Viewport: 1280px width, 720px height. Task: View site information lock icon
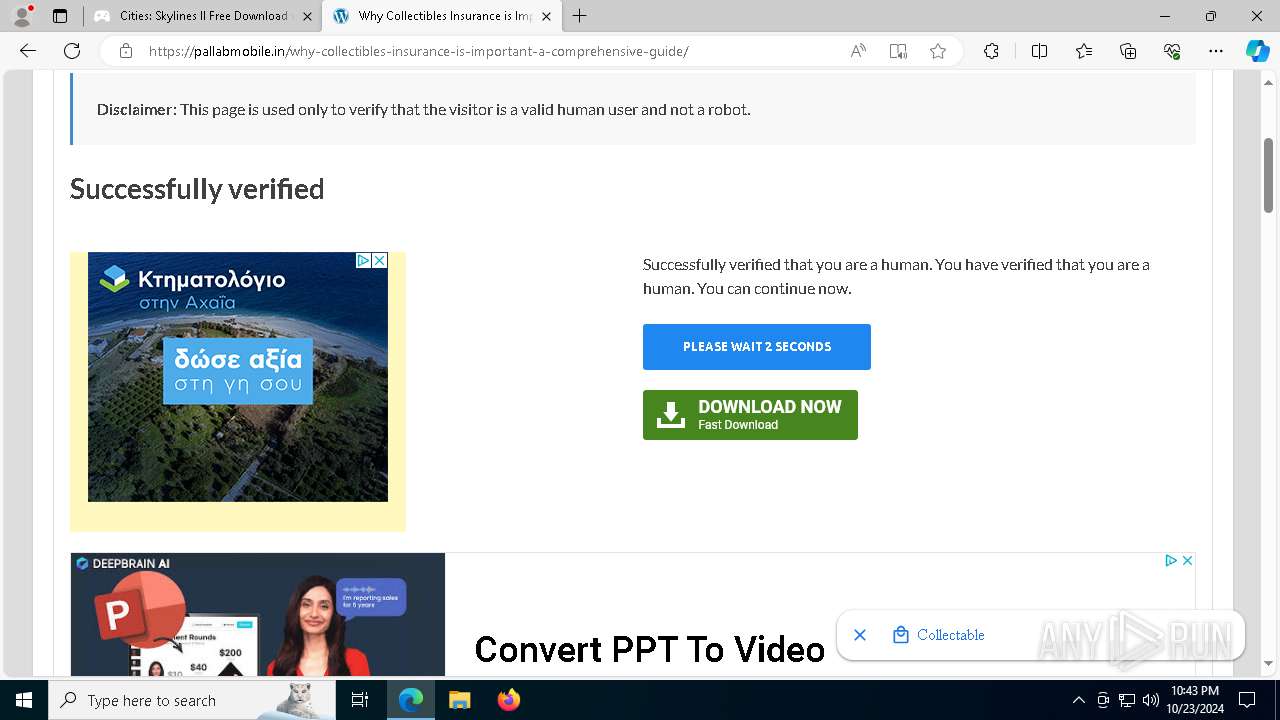[126, 51]
